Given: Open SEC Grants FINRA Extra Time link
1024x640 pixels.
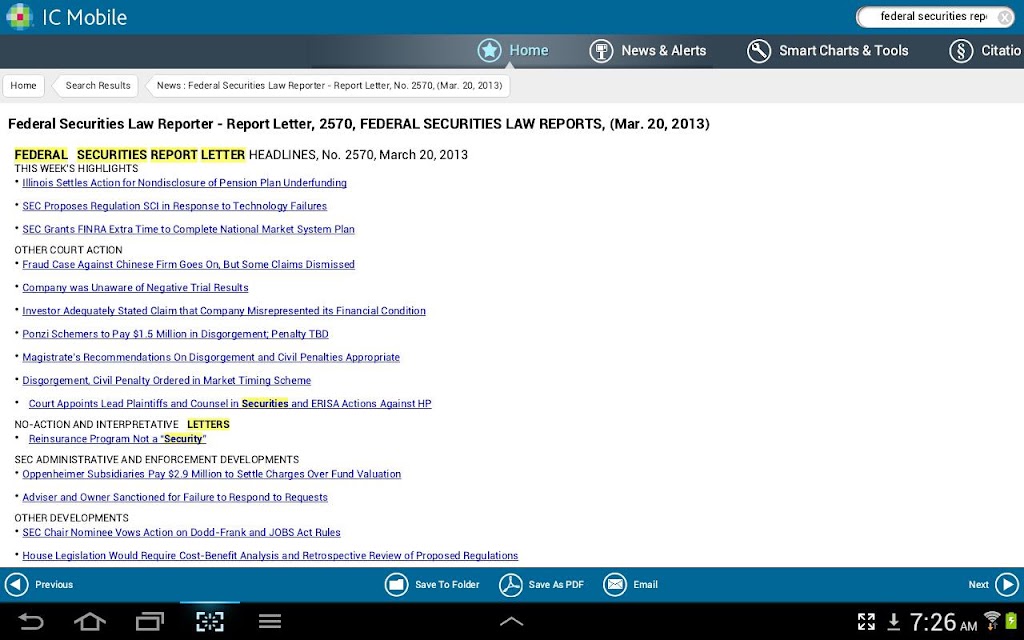Looking at the screenshot, I should (x=188, y=229).
